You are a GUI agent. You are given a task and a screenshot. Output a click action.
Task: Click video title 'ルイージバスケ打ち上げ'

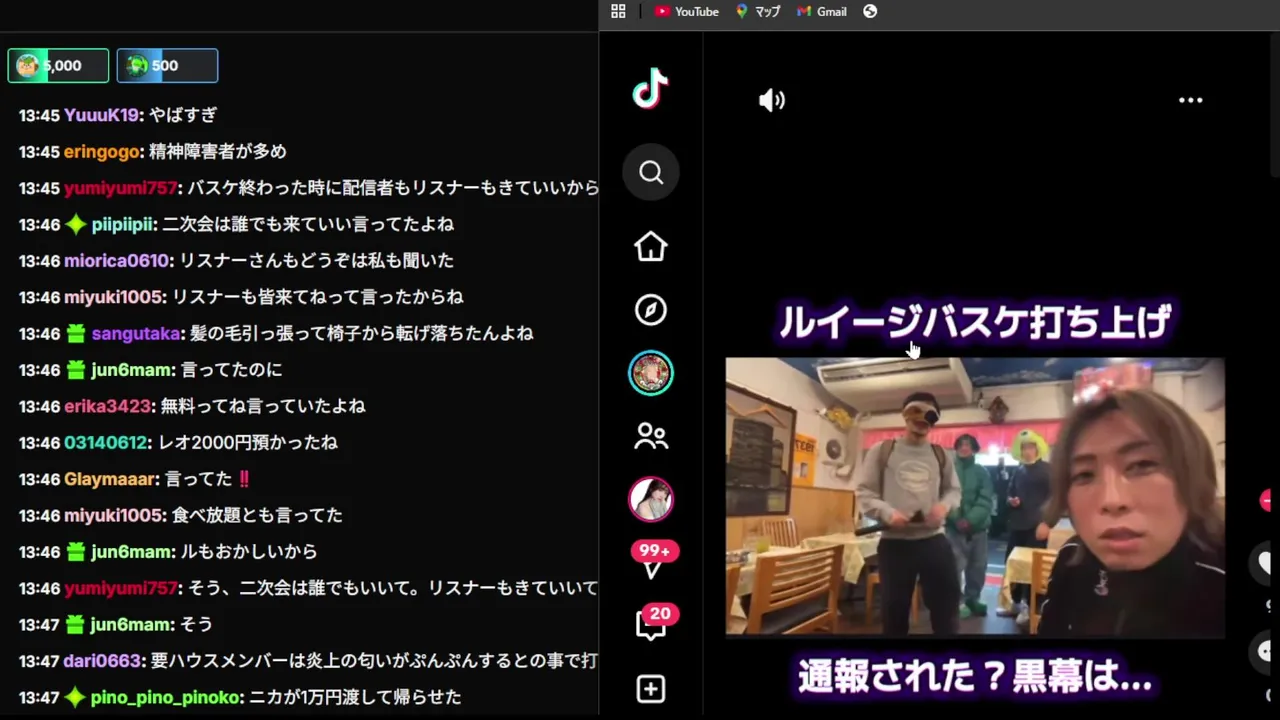coord(975,322)
